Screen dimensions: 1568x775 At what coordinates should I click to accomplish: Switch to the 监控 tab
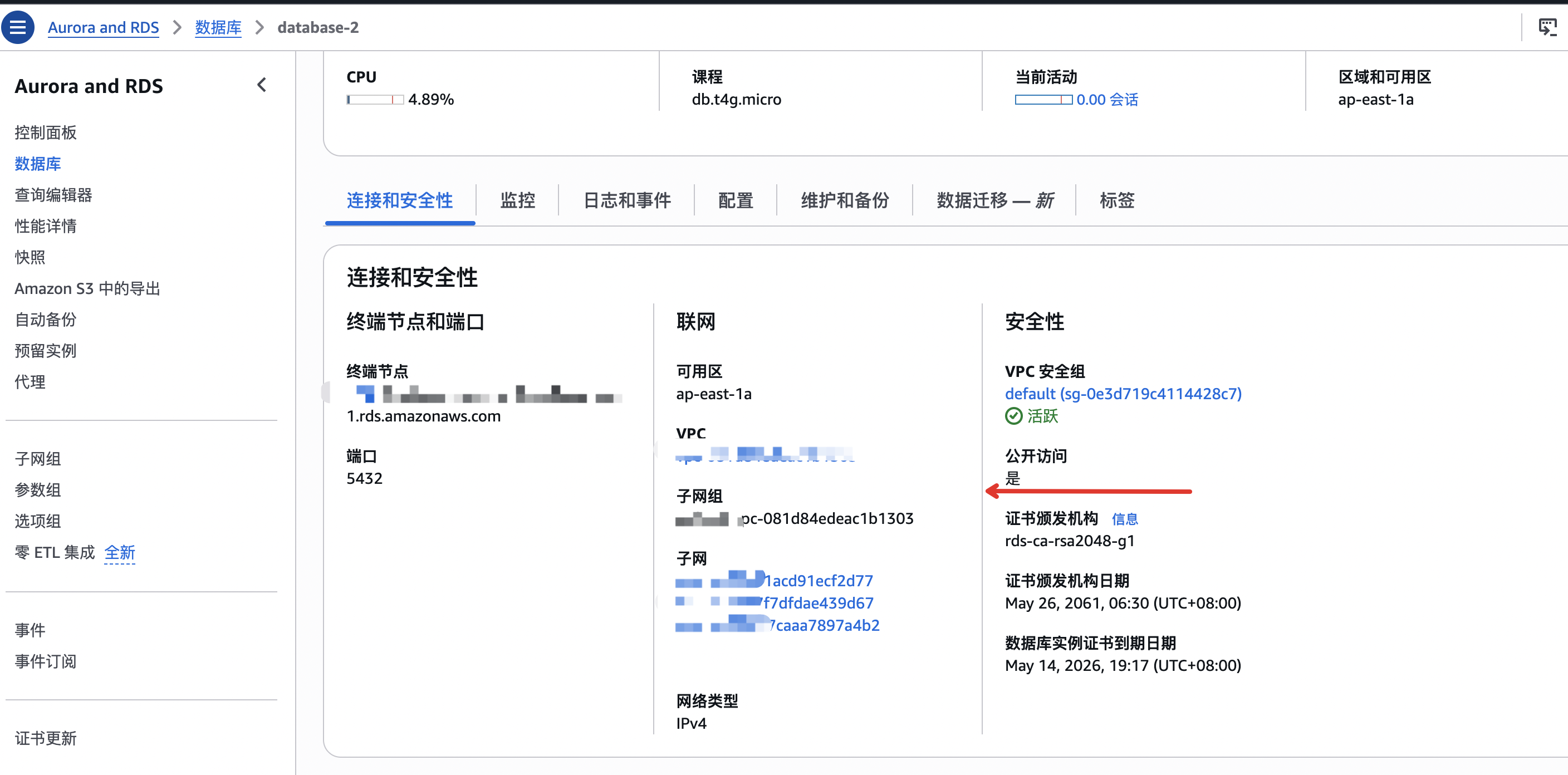(x=517, y=200)
